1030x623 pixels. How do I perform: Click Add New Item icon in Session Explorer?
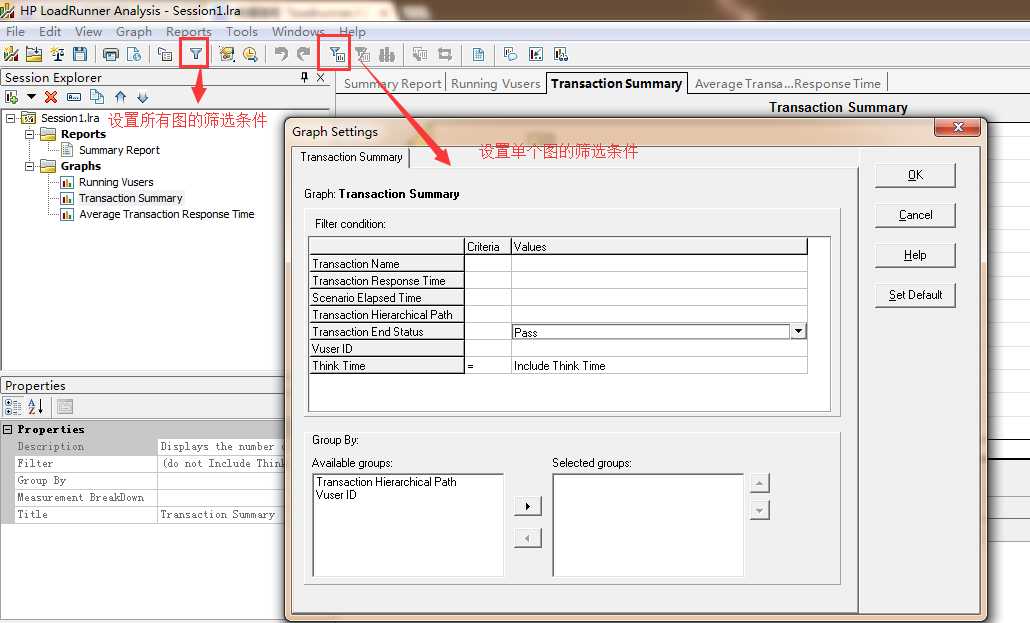pyautogui.click(x=11, y=97)
